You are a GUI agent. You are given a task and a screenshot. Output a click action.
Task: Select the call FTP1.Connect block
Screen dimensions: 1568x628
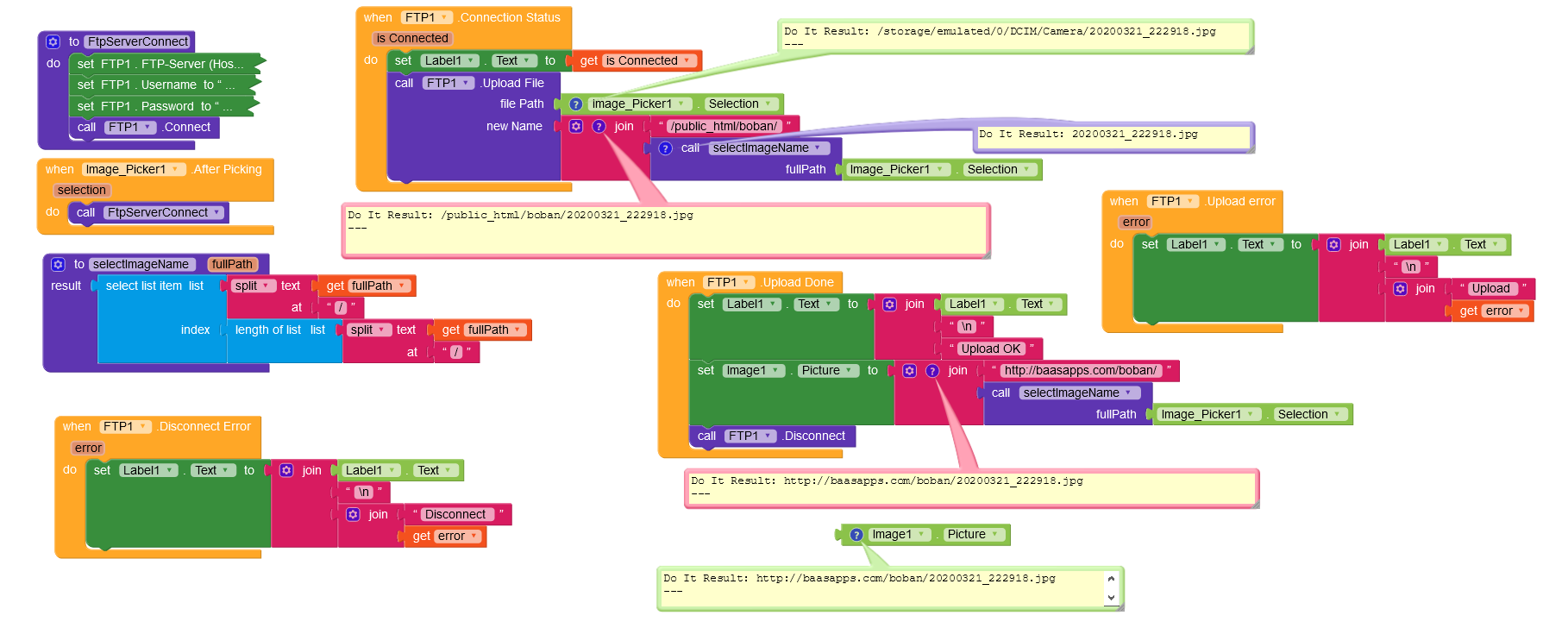coord(144,128)
